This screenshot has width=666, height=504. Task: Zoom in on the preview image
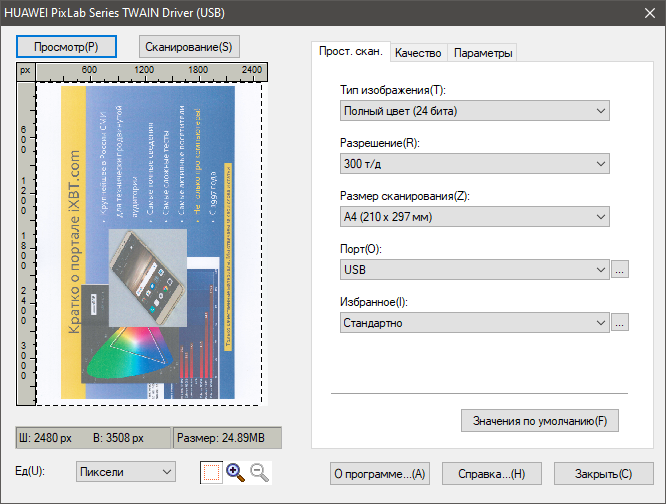(x=235, y=473)
